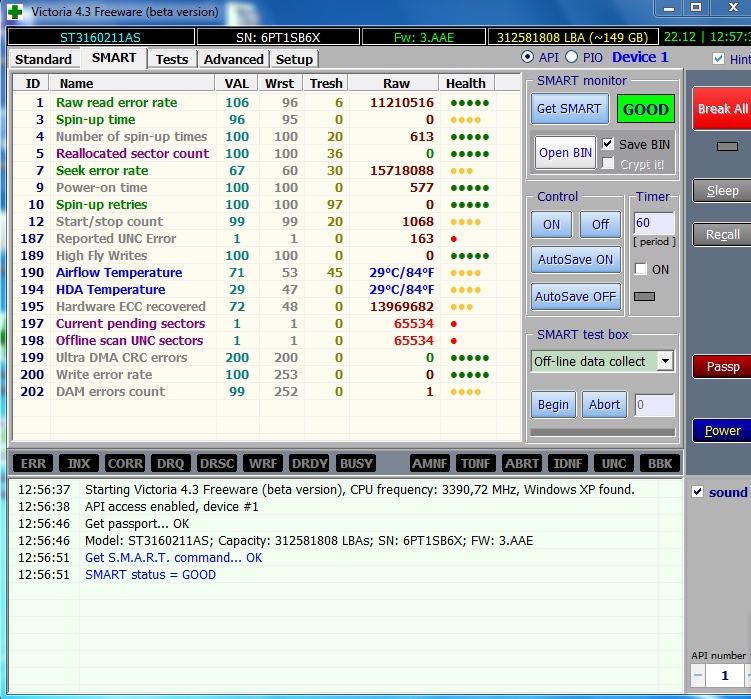The width and height of the screenshot is (751, 699).
Task: Click the BBK error indicator
Action: point(660,463)
